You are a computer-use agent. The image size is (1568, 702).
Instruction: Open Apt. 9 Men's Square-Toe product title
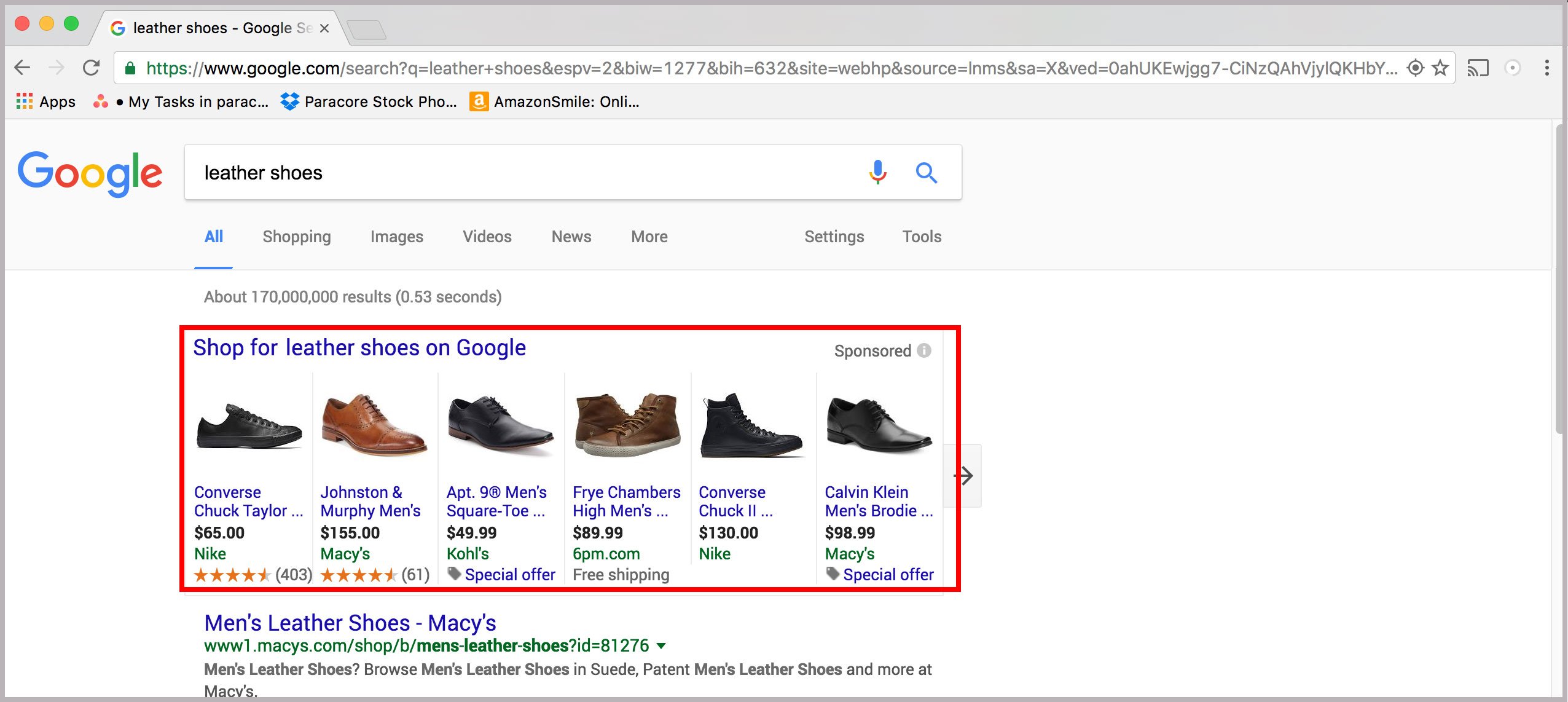tap(496, 502)
